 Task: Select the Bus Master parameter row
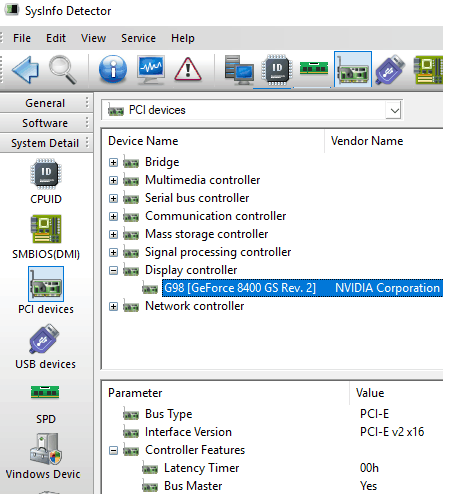[272, 486]
